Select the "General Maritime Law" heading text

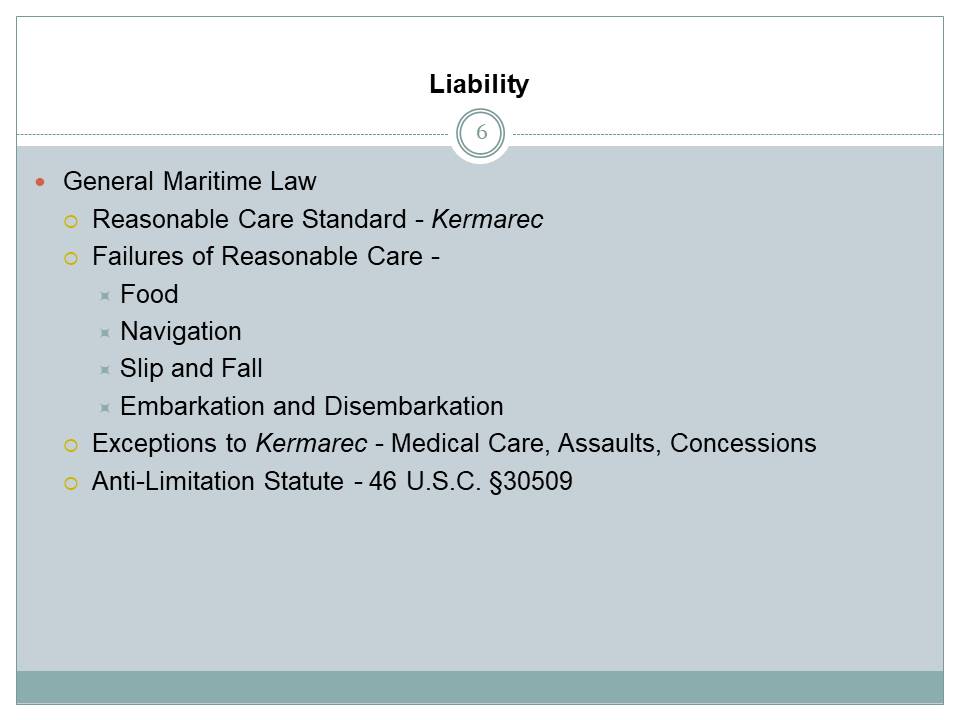[x=189, y=181]
